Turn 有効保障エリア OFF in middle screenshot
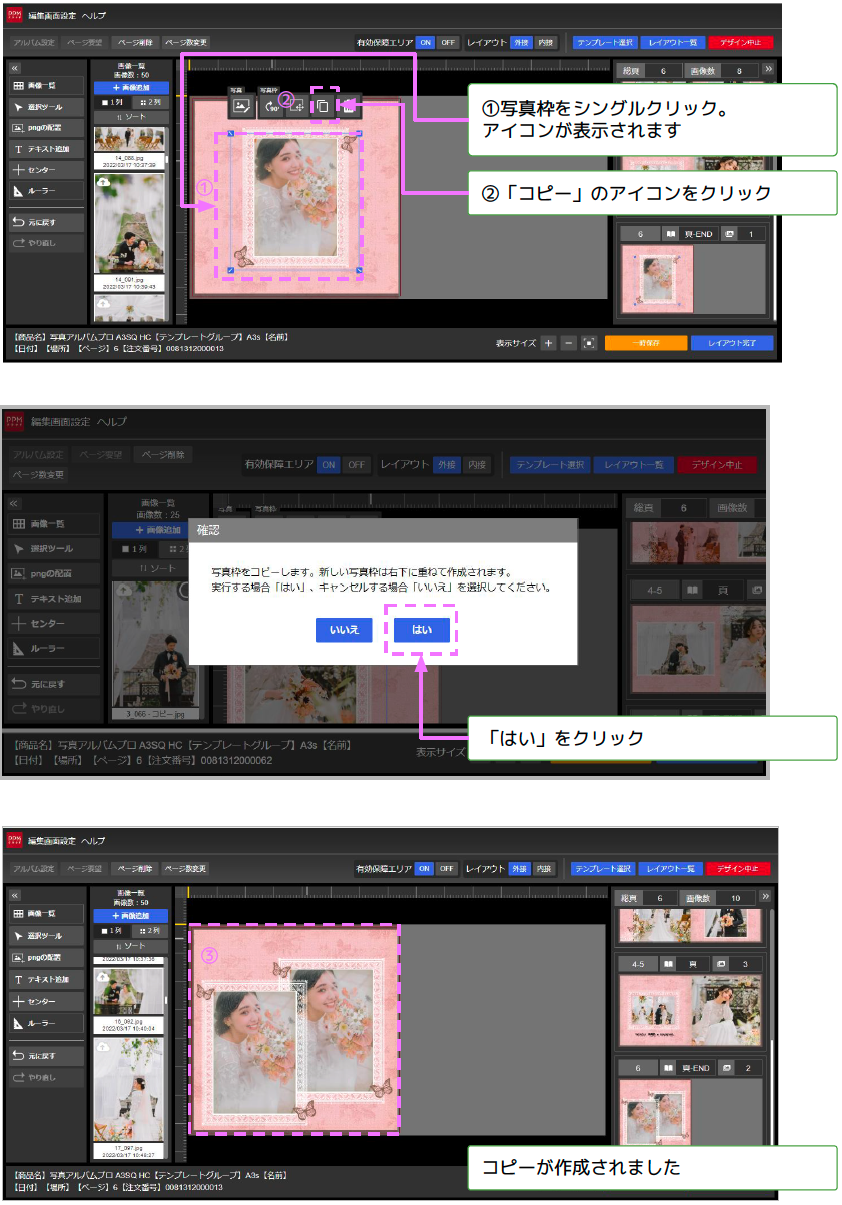The height and width of the screenshot is (1205, 842). point(357,465)
